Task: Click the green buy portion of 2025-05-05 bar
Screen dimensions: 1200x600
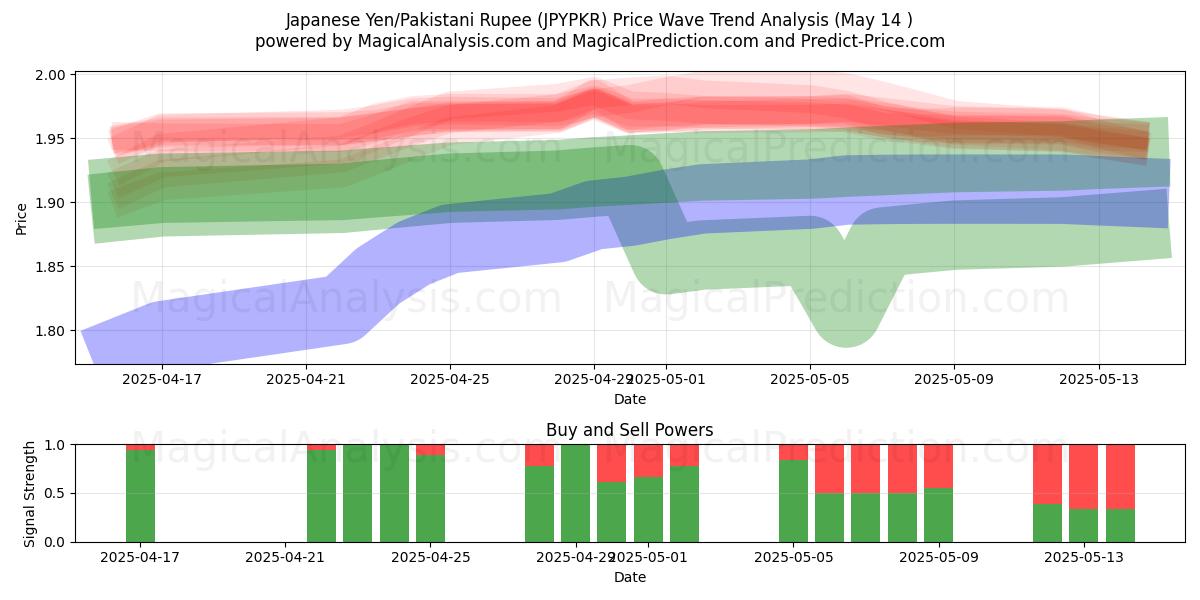Action: point(793,501)
